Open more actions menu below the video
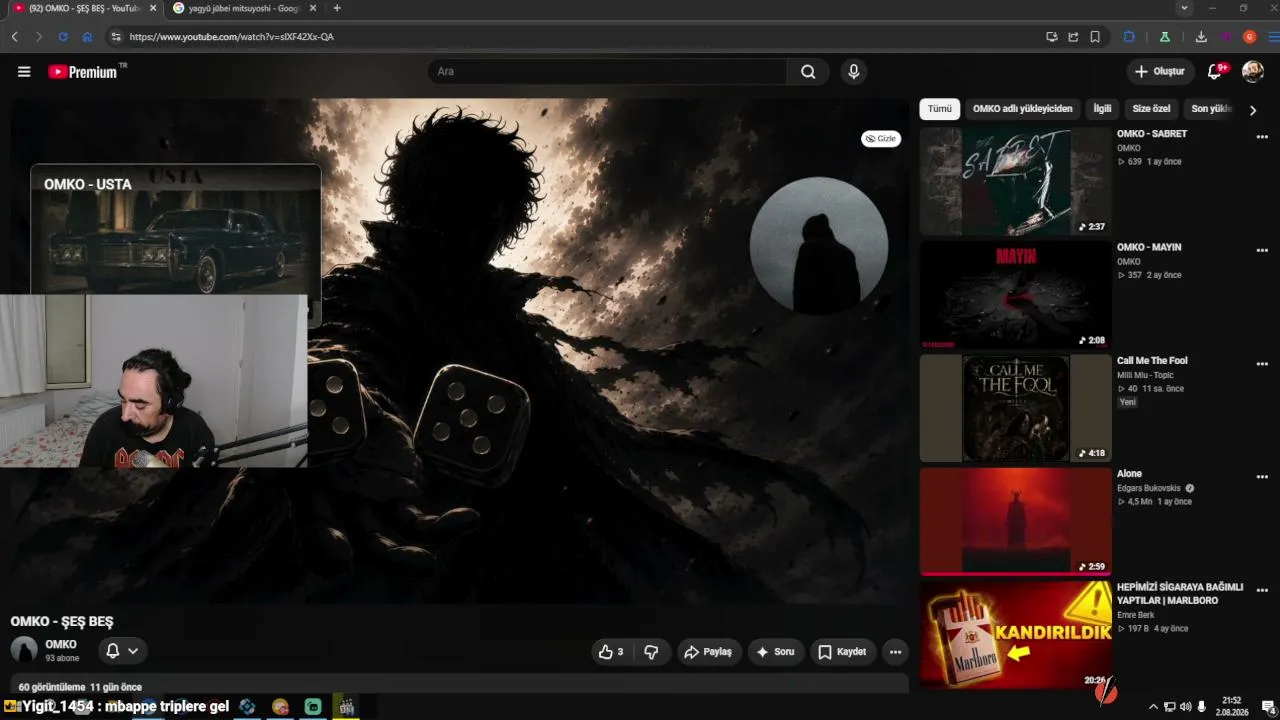Screen dimensions: 1280x720 tap(895, 652)
